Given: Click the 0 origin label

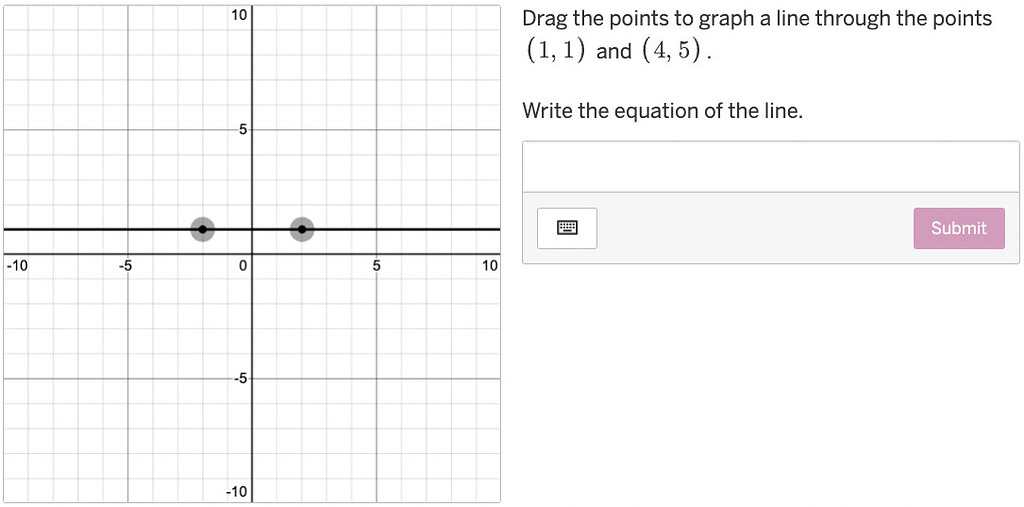Looking at the screenshot, I should point(243,266).
